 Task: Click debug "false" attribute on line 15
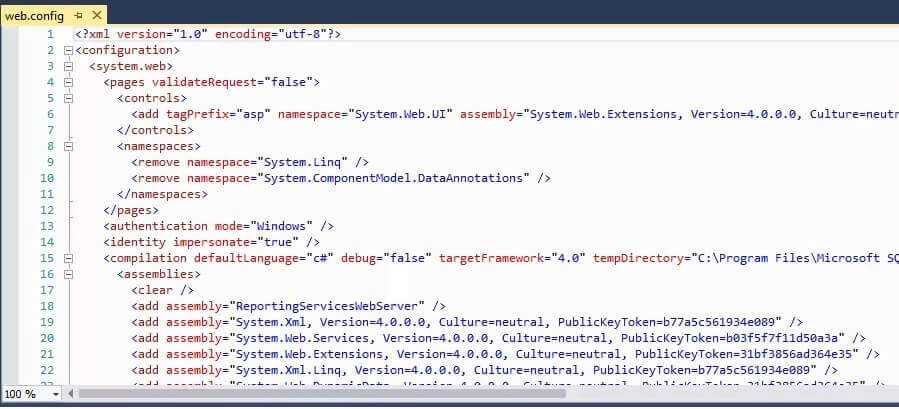386,258
